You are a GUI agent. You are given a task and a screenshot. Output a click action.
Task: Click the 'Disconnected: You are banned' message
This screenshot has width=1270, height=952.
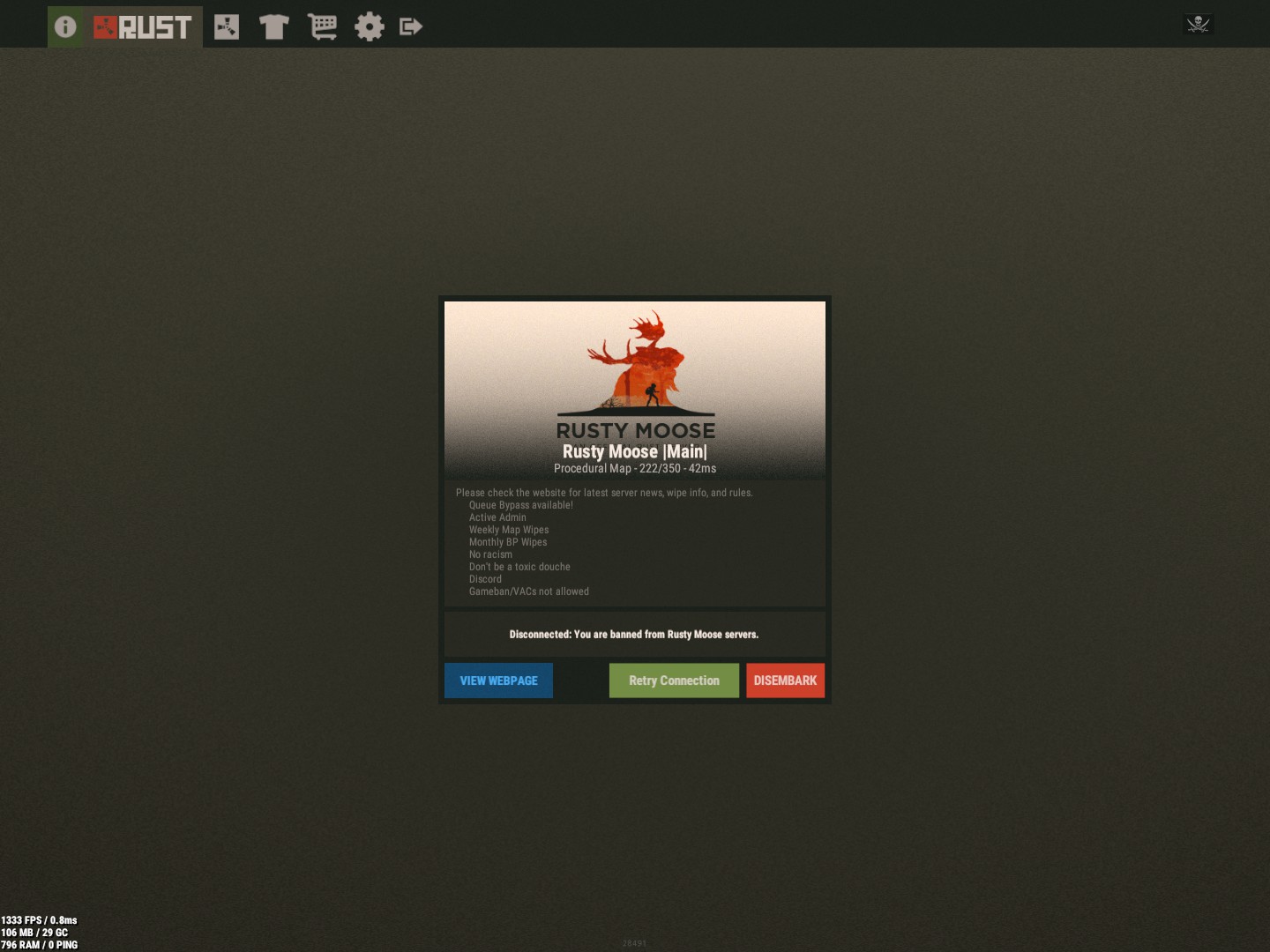[x=634, y=635]
